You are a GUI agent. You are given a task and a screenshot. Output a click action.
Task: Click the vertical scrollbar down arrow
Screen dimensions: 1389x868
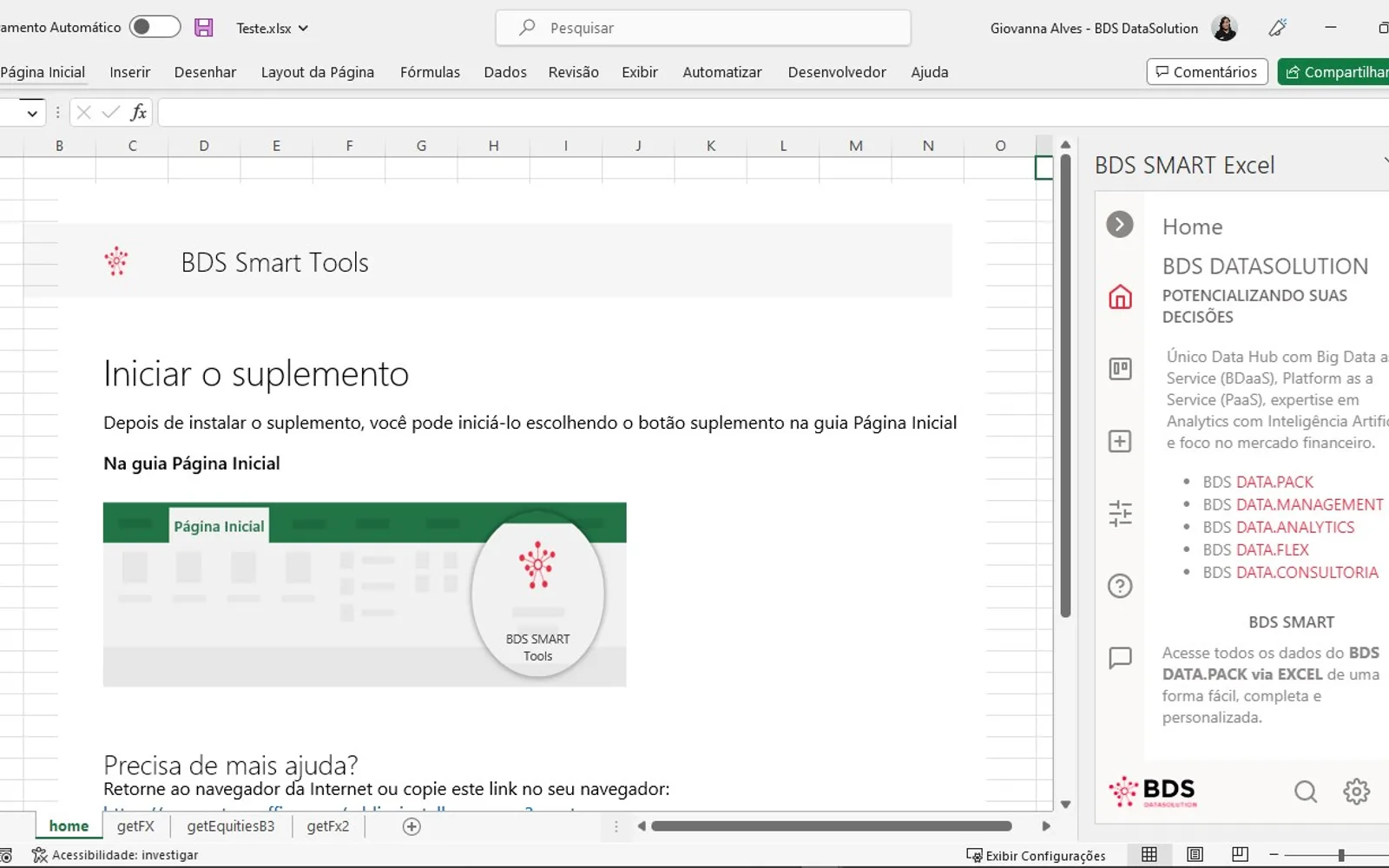[x=1065, y=805]
